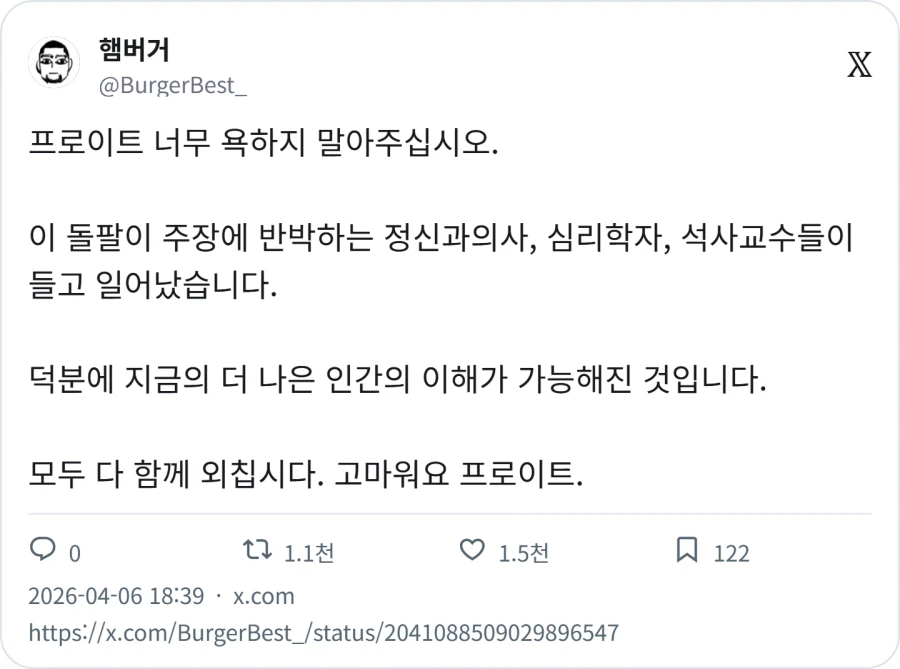Open 햄버거's profile picture
This screenshot has width=900, height=669.
pyautogui.click(x=54, y=60)
